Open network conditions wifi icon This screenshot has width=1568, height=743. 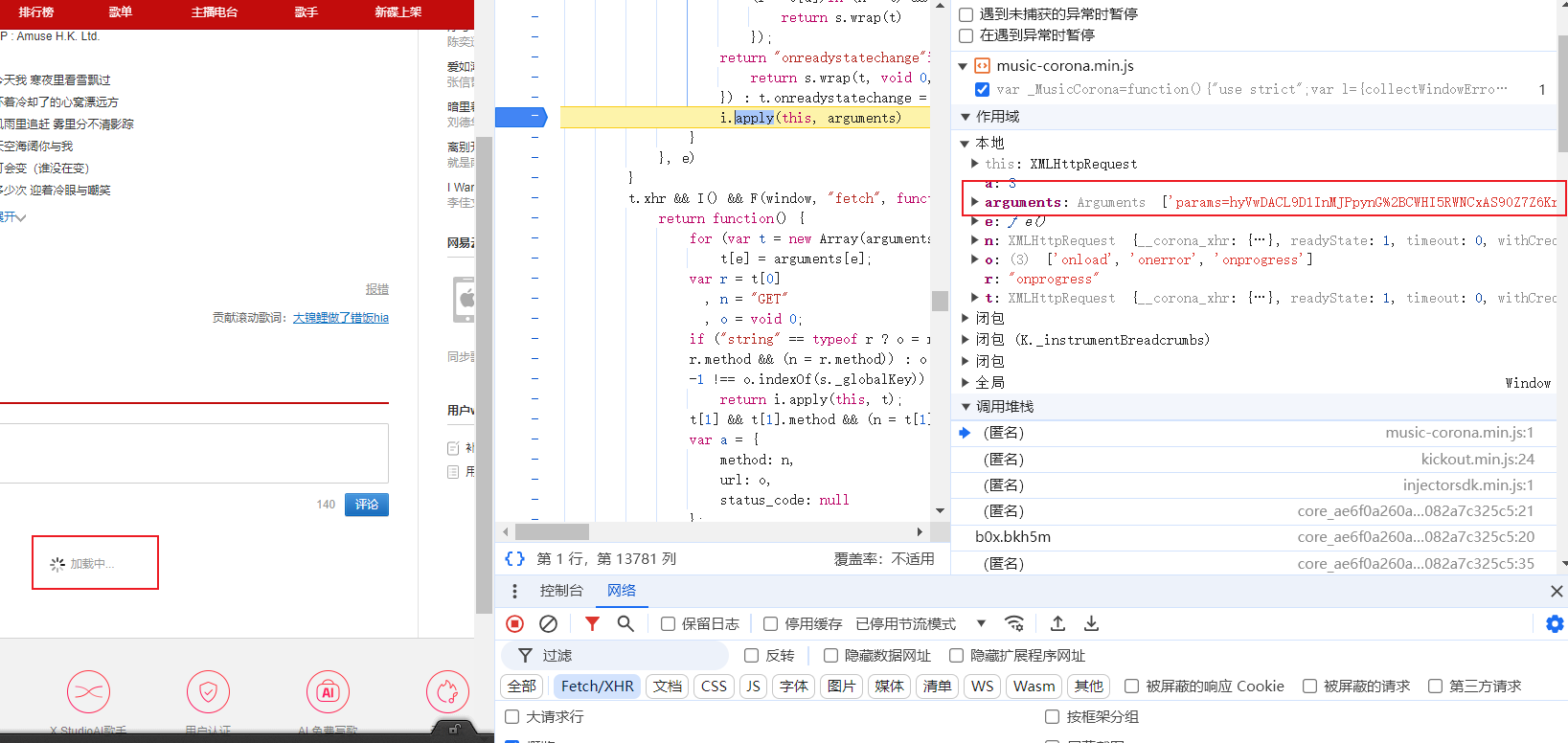tap(1014, 623)
